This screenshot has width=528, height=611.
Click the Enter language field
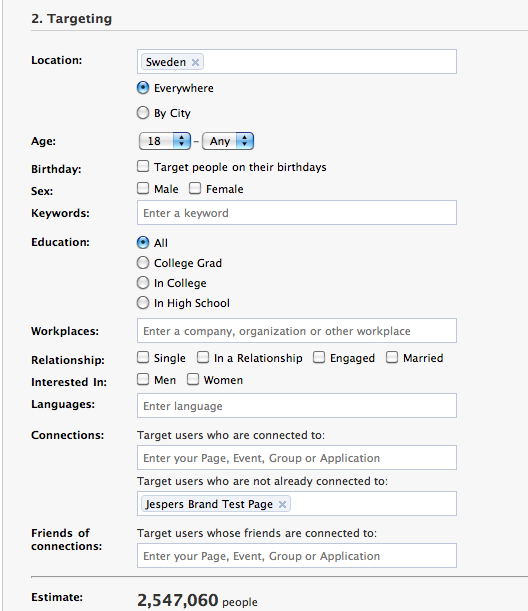297,406
